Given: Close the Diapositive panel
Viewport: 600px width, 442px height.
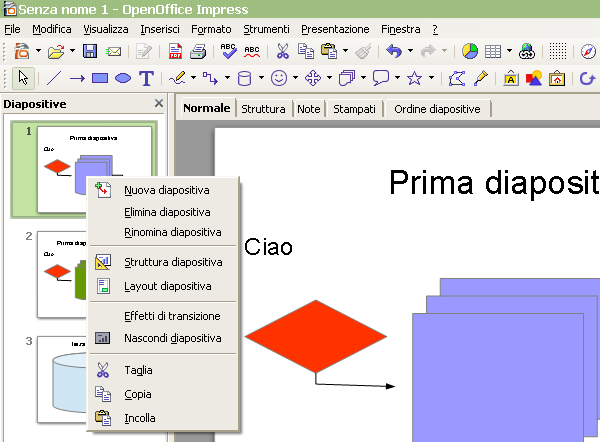Looking at the screenshot, I should 158,103.
